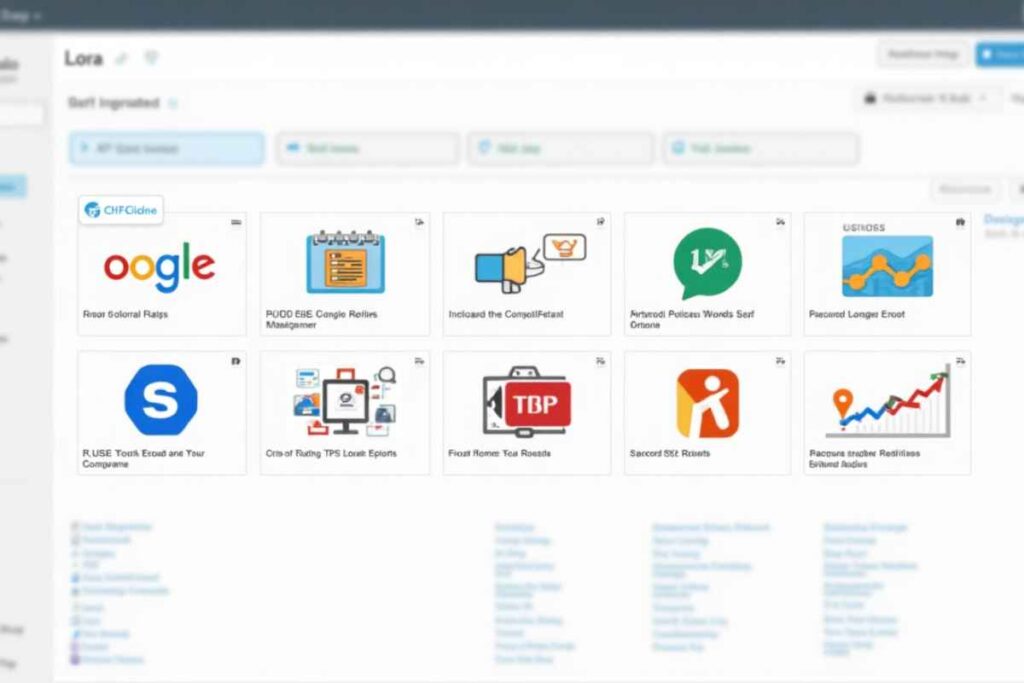This screenshot has width=1024, height=683.
Task: Switch to the second tab with blue icon
Action: tap(368, 148)
